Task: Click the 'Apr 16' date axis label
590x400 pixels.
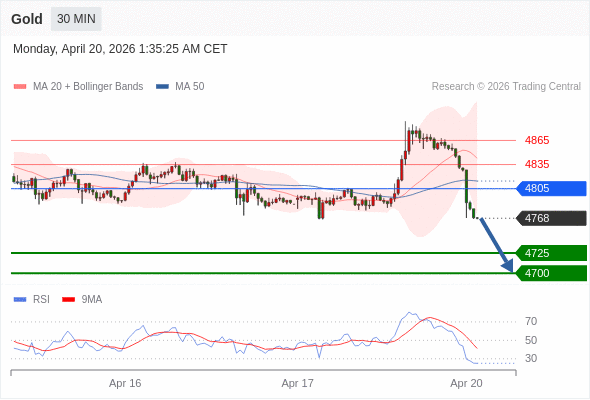Action: point(125,383)
